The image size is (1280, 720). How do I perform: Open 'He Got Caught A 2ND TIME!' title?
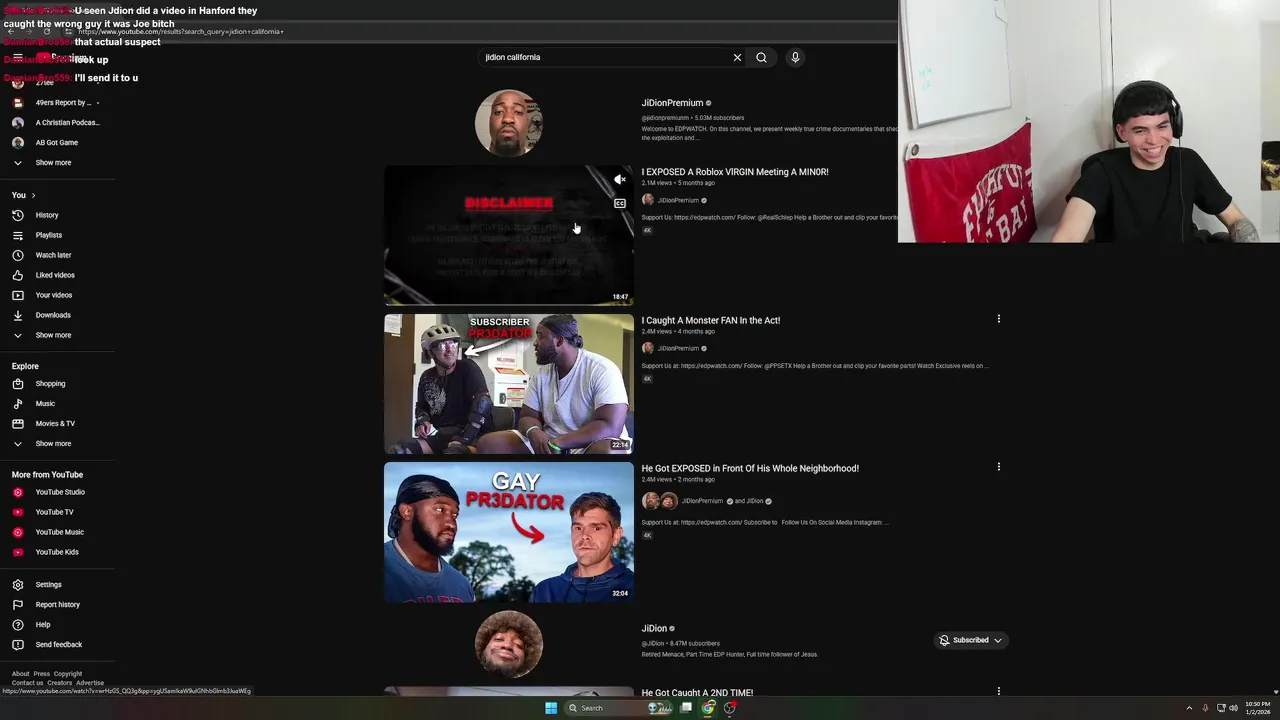coord(697,692)
